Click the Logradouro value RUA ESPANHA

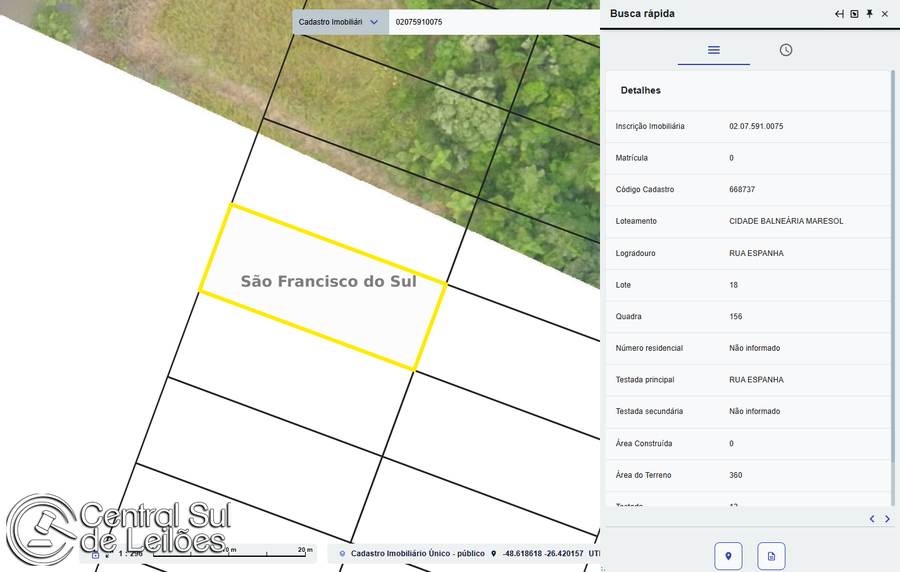(757, 253)
